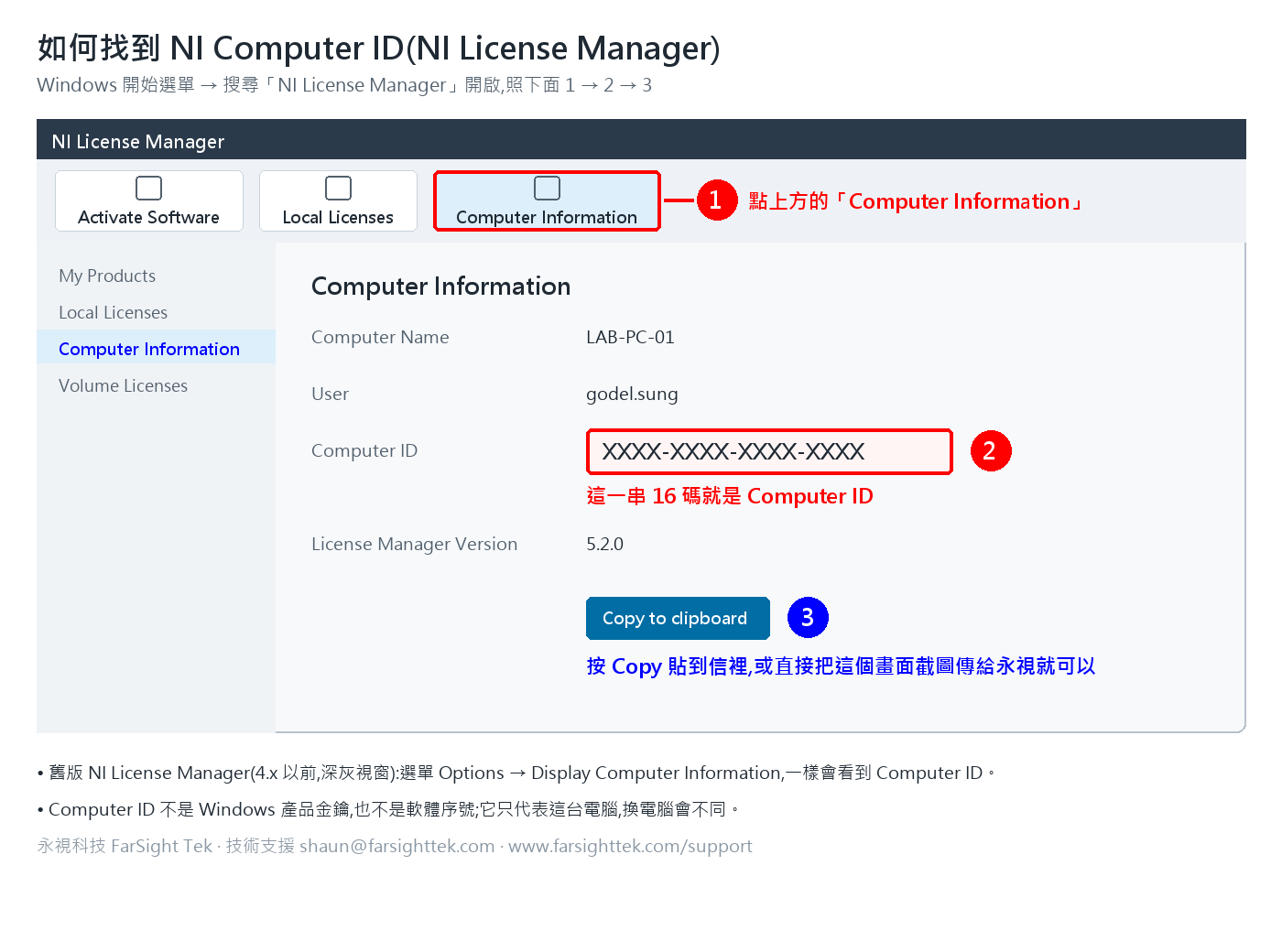Click the computer name LAB-PC-01
1282x952 pixels.
pos(630,337)
